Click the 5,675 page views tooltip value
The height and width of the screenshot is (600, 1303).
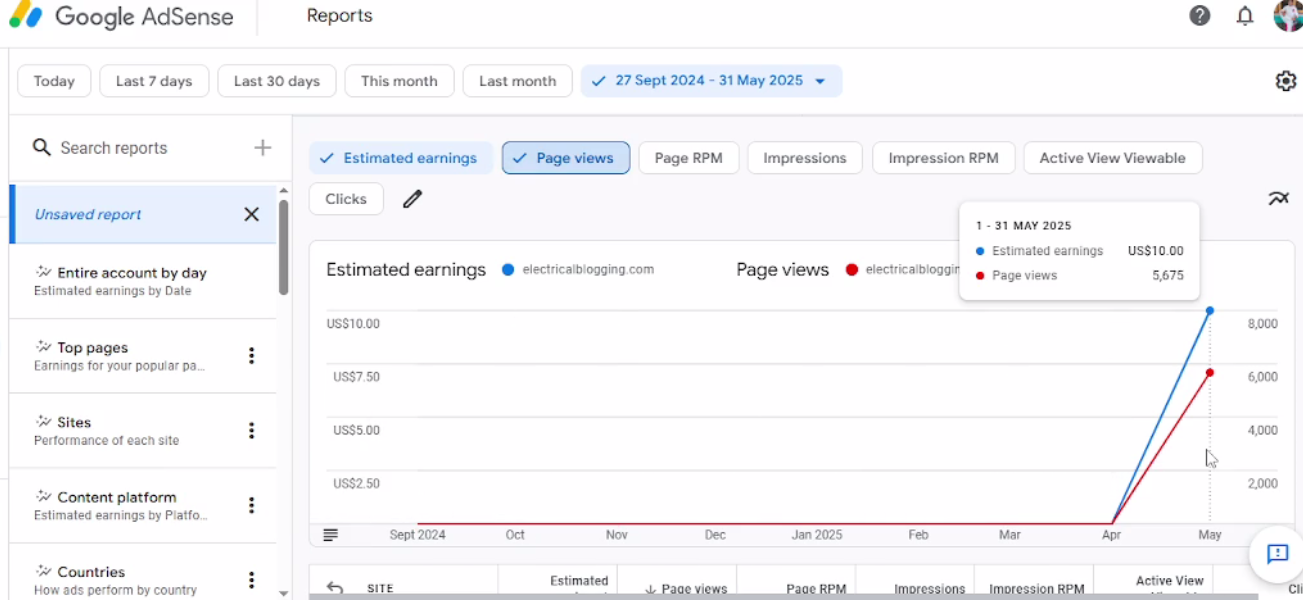1168,275
